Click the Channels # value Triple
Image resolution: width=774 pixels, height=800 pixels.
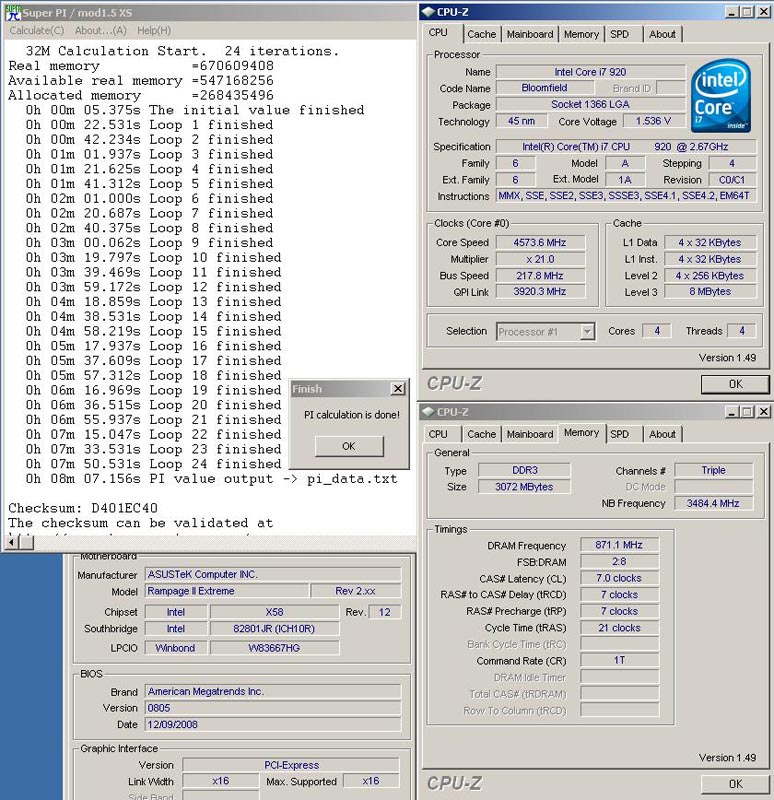pyautogui.click(x=713, y=470)
